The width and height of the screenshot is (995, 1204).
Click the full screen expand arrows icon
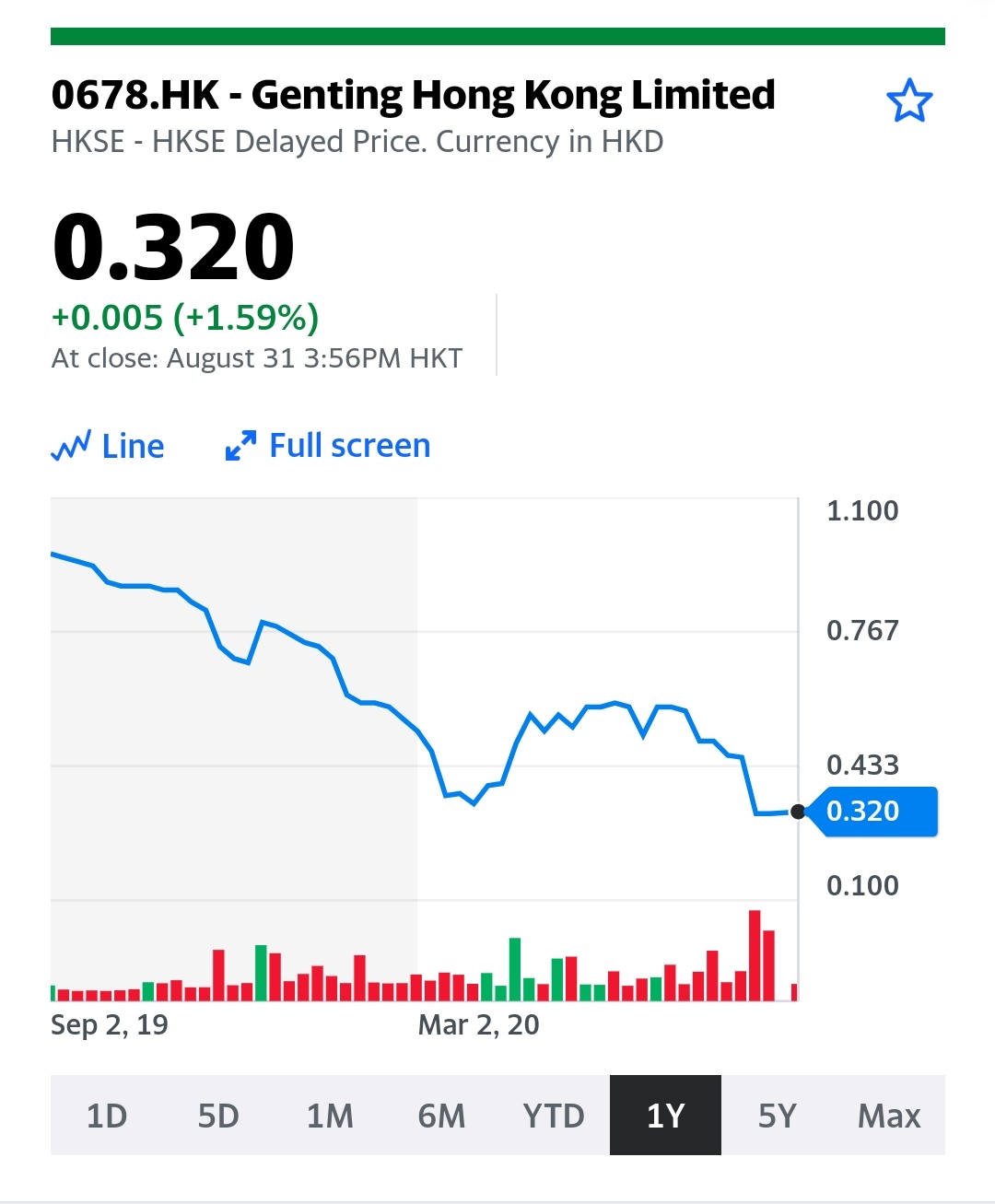tap(240, 447)
